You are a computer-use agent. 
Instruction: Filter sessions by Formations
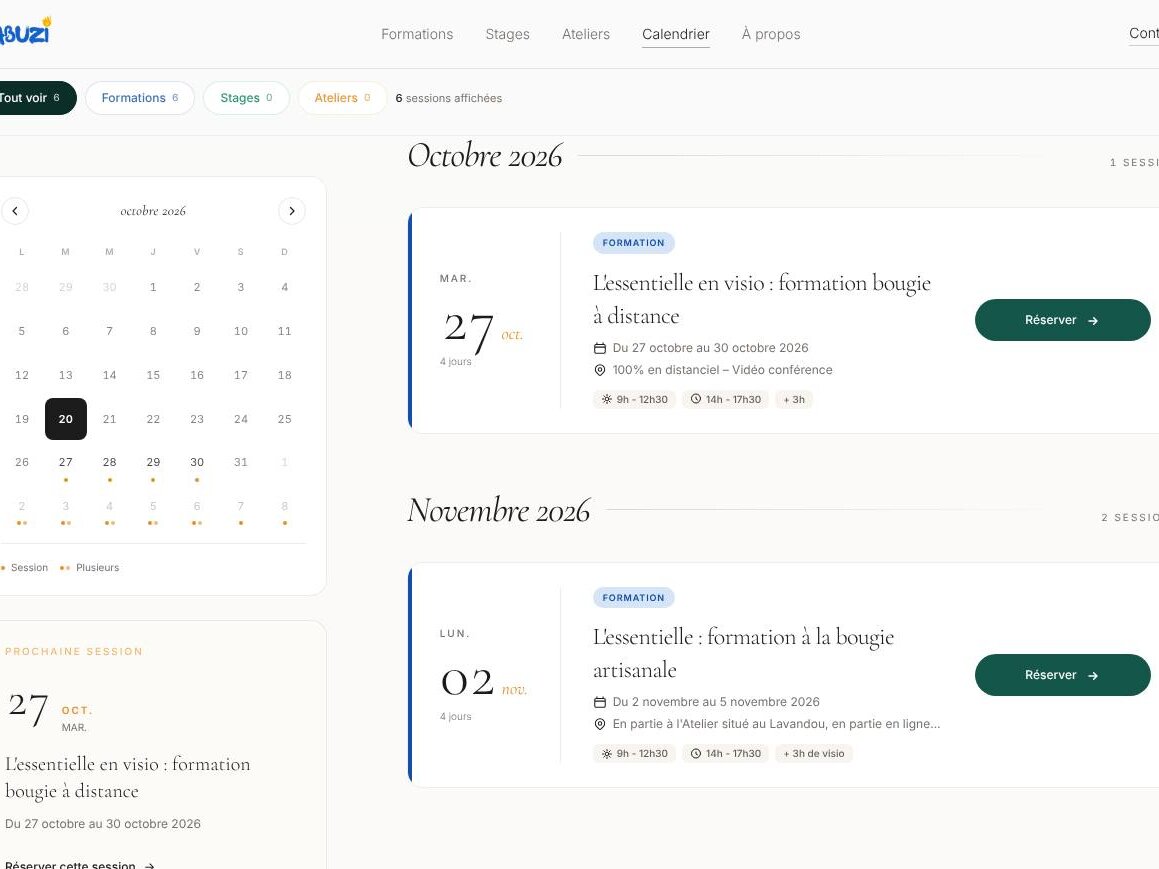140,98
